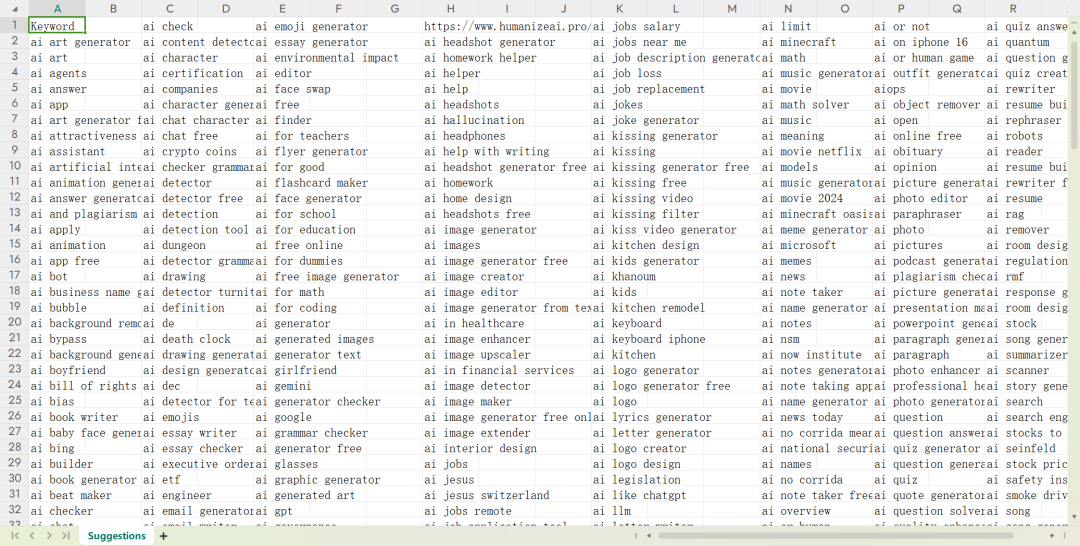1080x546 pixels.
Task: Select row 32 header
Action: pos(14,510)
